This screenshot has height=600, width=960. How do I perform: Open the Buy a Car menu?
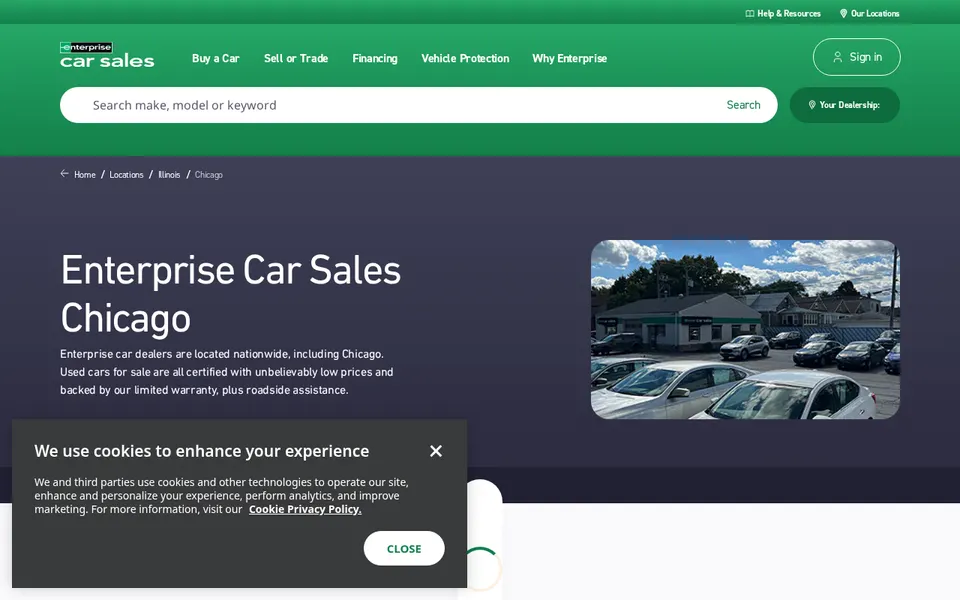(216, 58)
